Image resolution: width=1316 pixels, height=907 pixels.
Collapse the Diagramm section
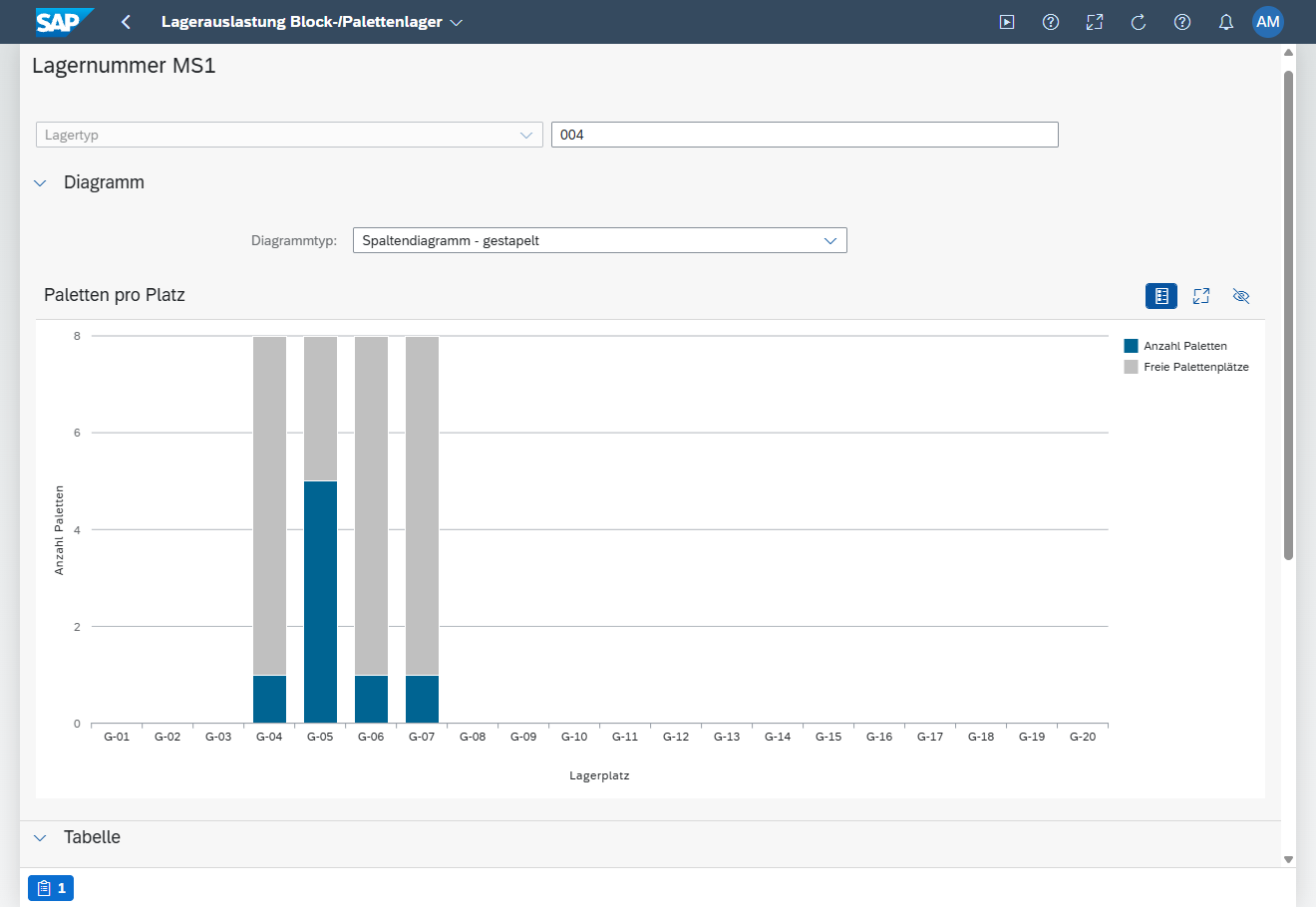click(x=41, y=183)
